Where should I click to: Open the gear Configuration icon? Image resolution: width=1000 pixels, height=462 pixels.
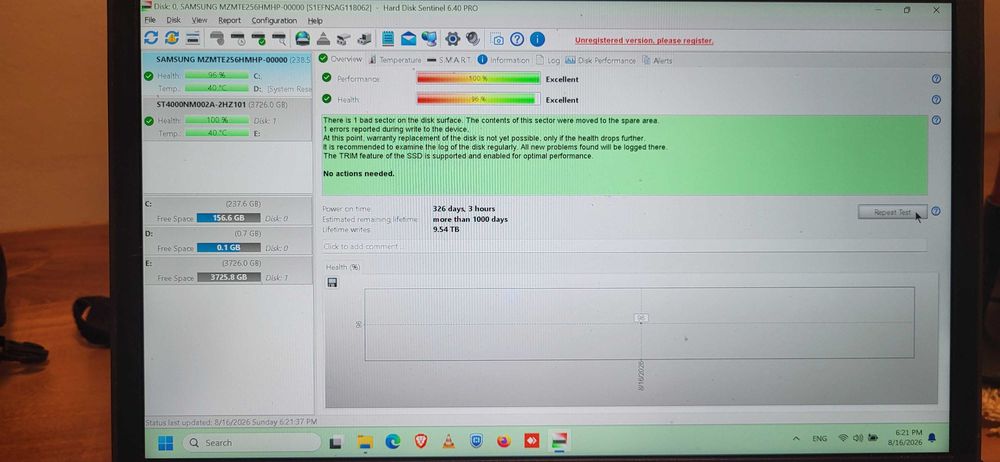point(452,39)
